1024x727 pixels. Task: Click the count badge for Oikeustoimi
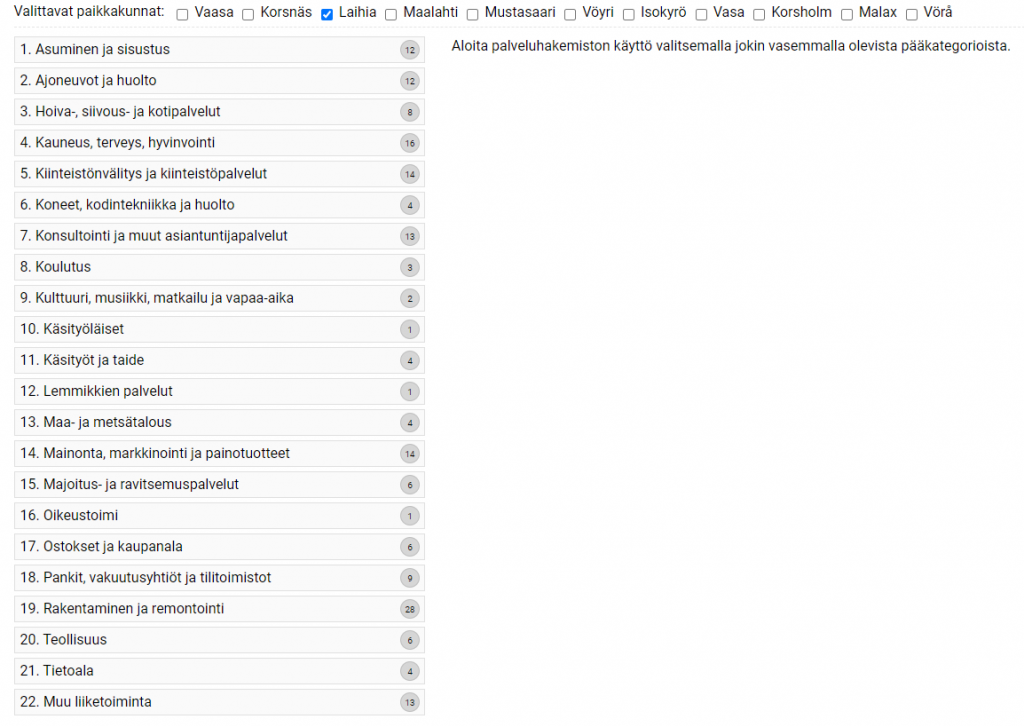409,516
